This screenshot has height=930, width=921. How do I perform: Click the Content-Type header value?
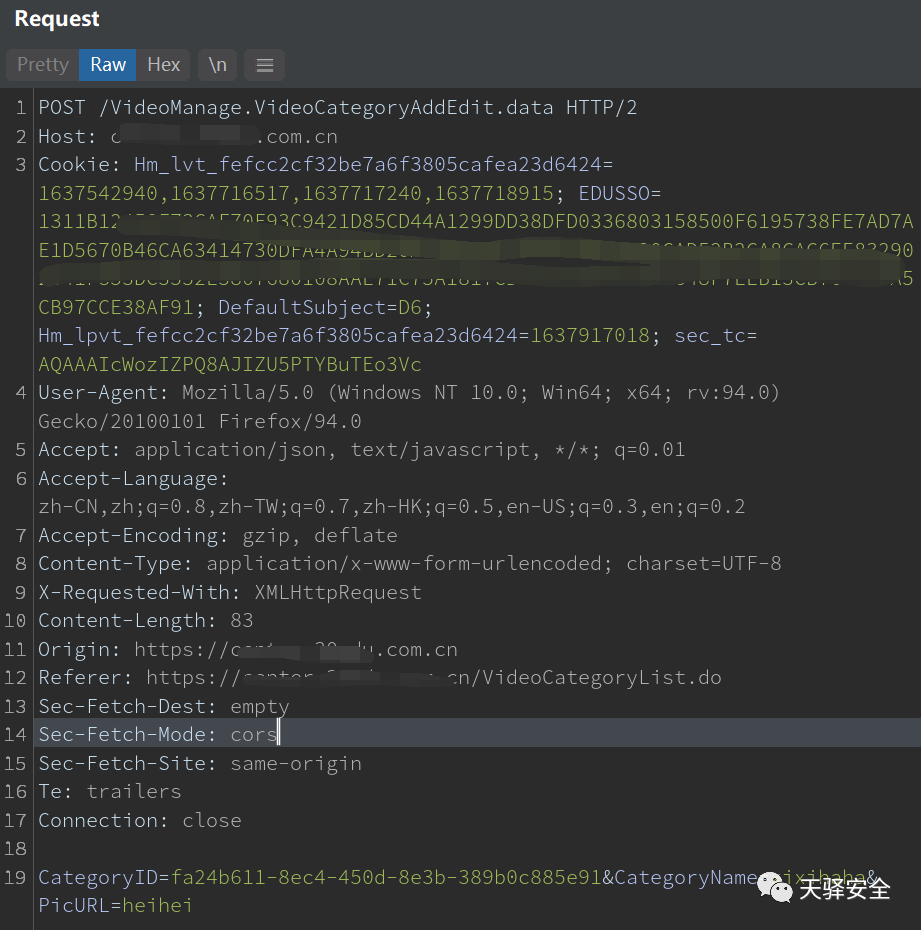pos(493,564)
